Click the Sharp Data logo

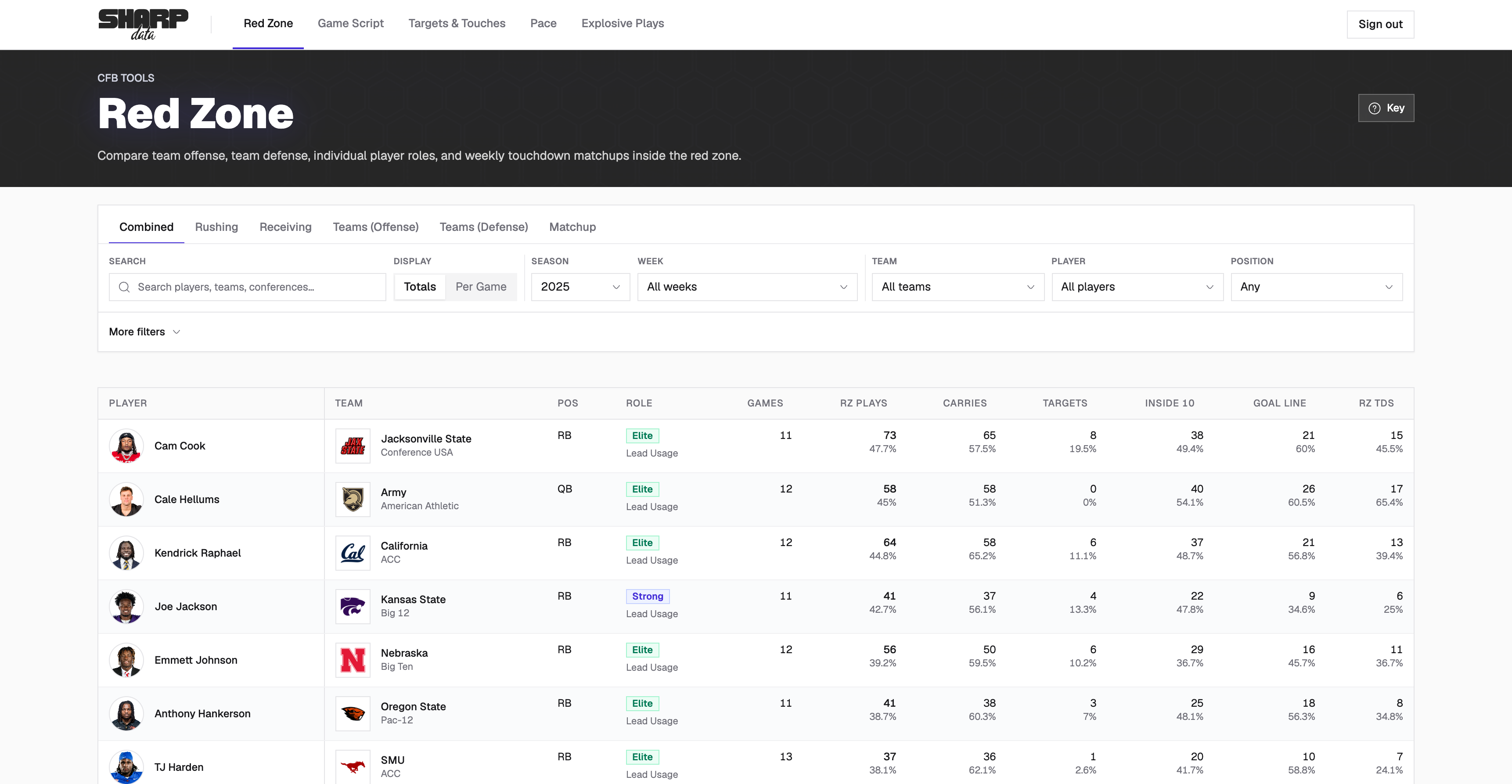point(143,25)
